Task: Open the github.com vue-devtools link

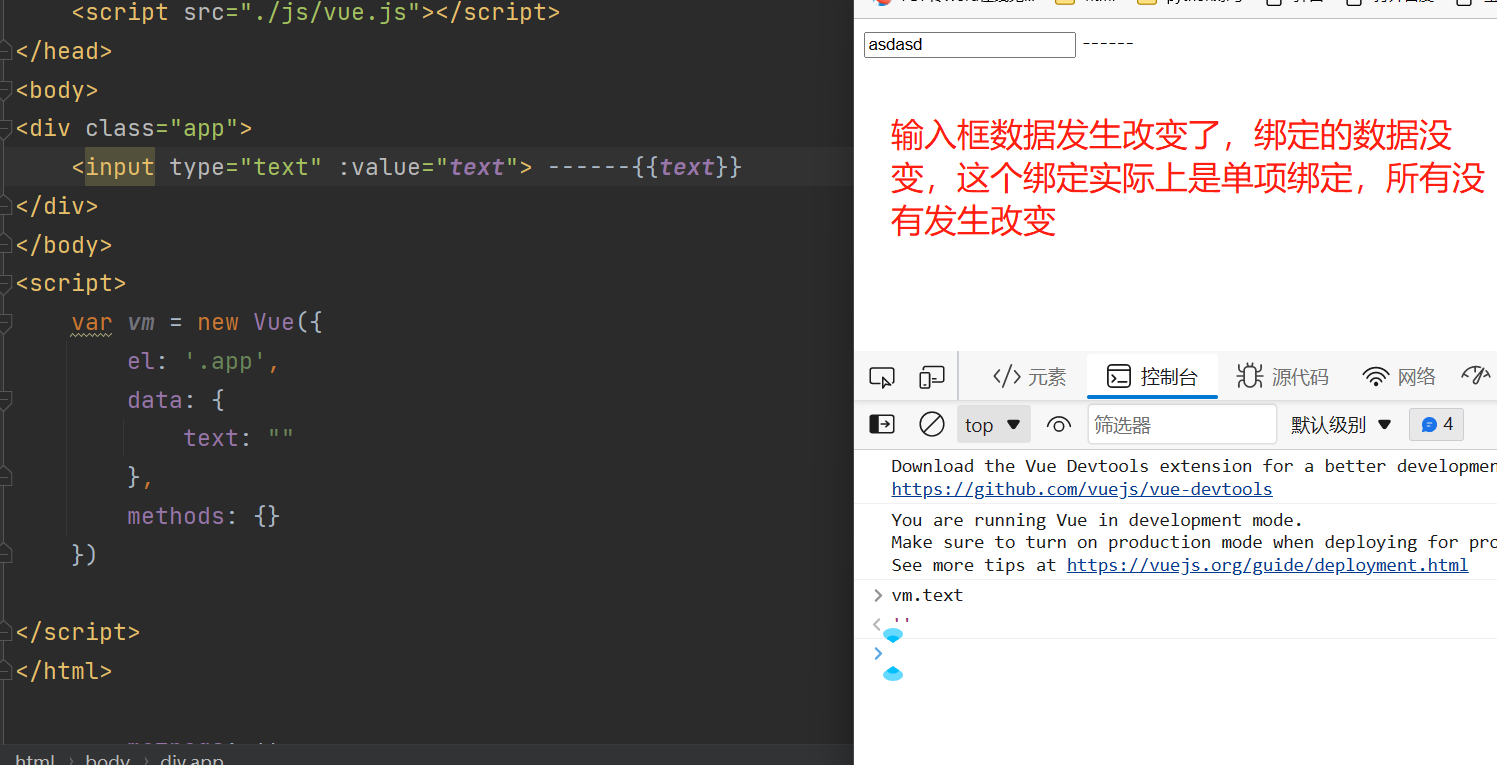Action: 1082,489
